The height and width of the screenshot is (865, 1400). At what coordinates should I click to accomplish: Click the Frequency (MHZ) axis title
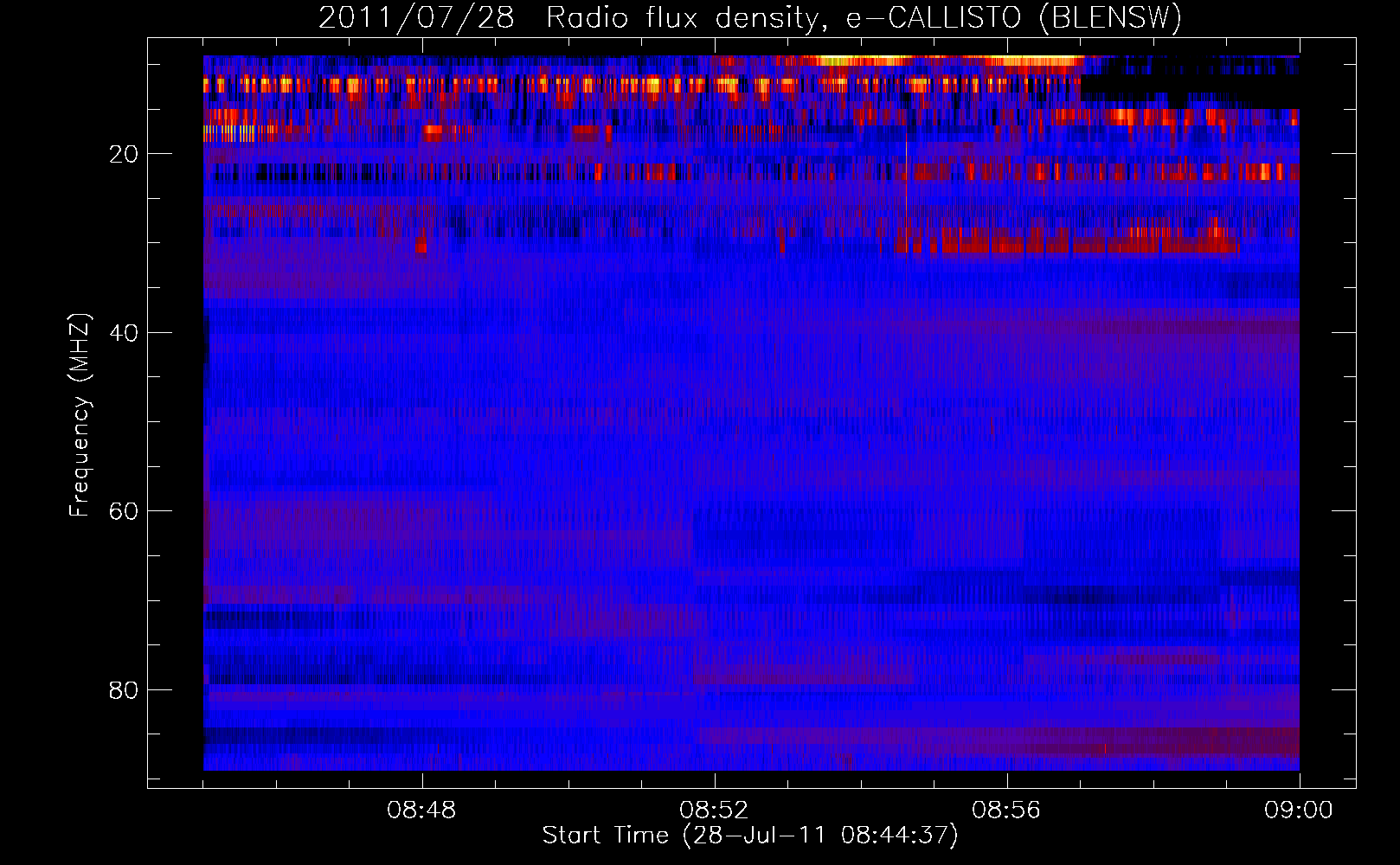[x=80, y=415]
